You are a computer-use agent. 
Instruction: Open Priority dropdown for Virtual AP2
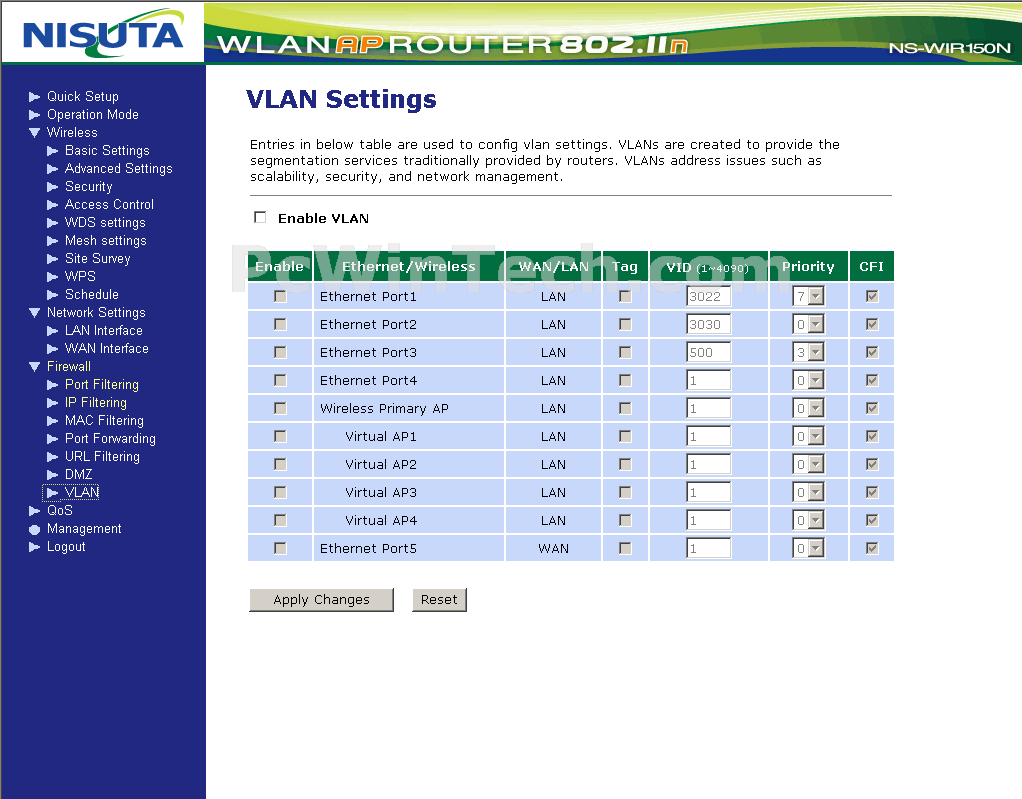tap(808, 464)
